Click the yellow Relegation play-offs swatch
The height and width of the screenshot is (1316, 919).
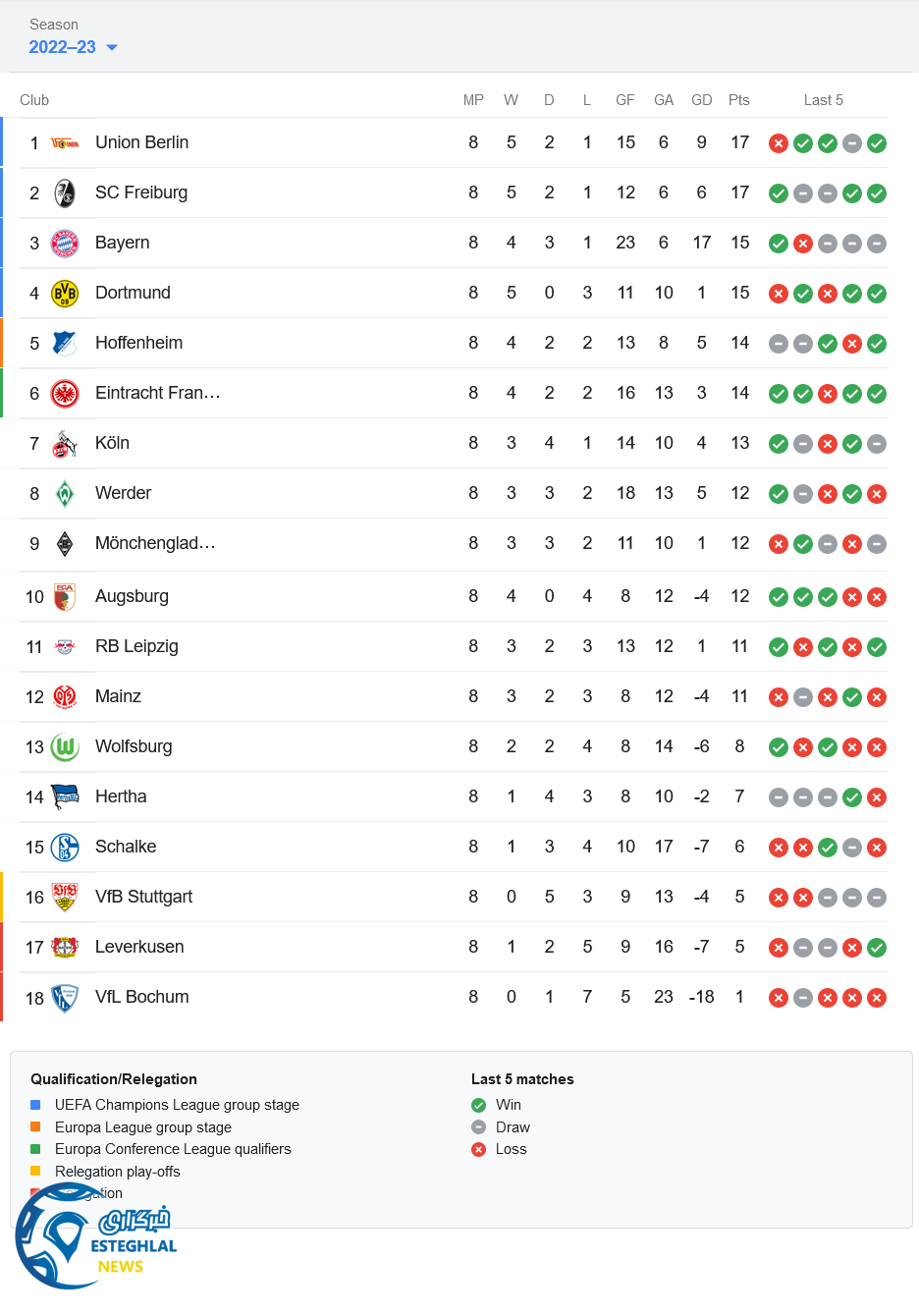coord(35,1171)
